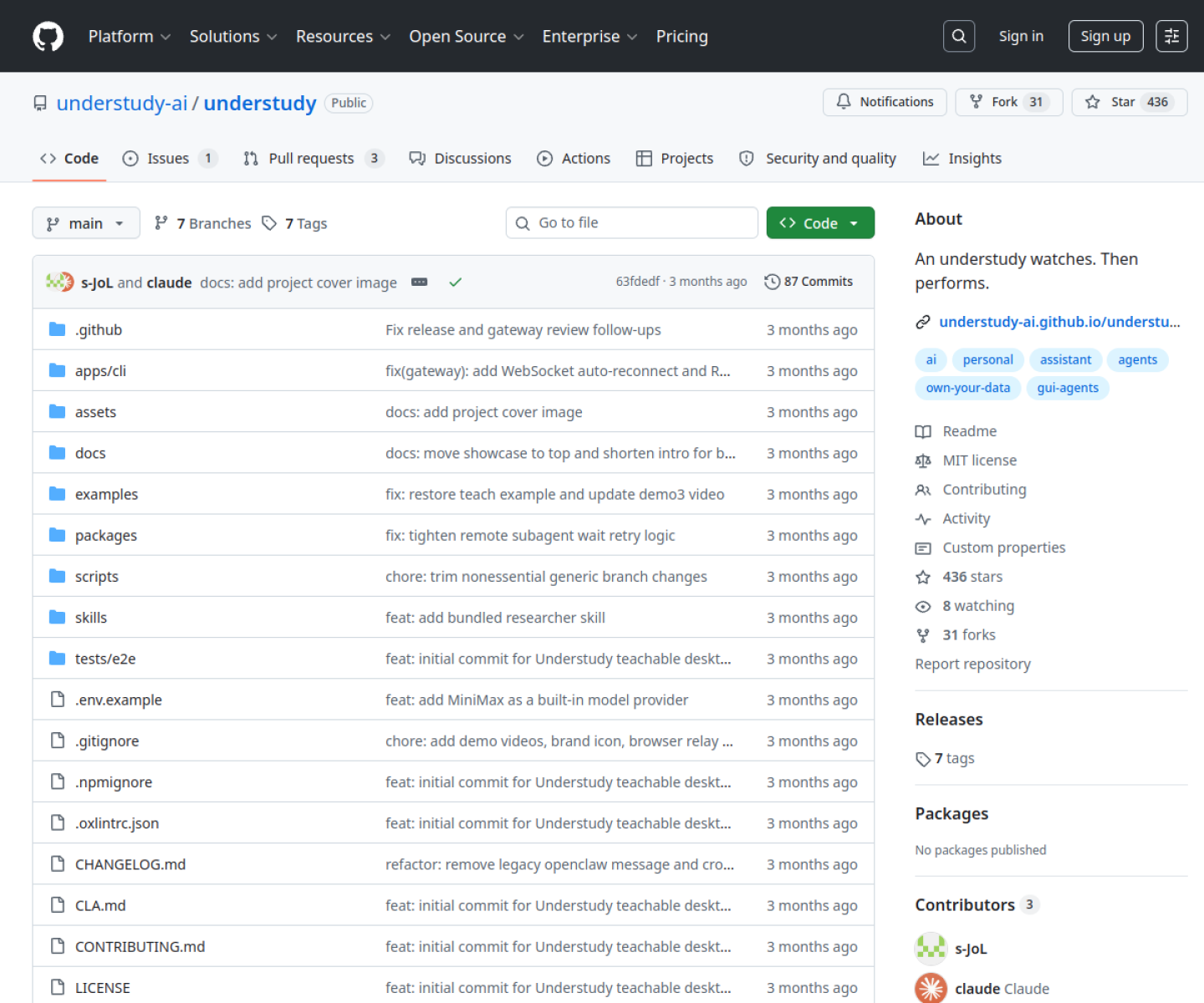
Task: Click the CHANGELOG.md file icon
Action: (x=58, y=863)
